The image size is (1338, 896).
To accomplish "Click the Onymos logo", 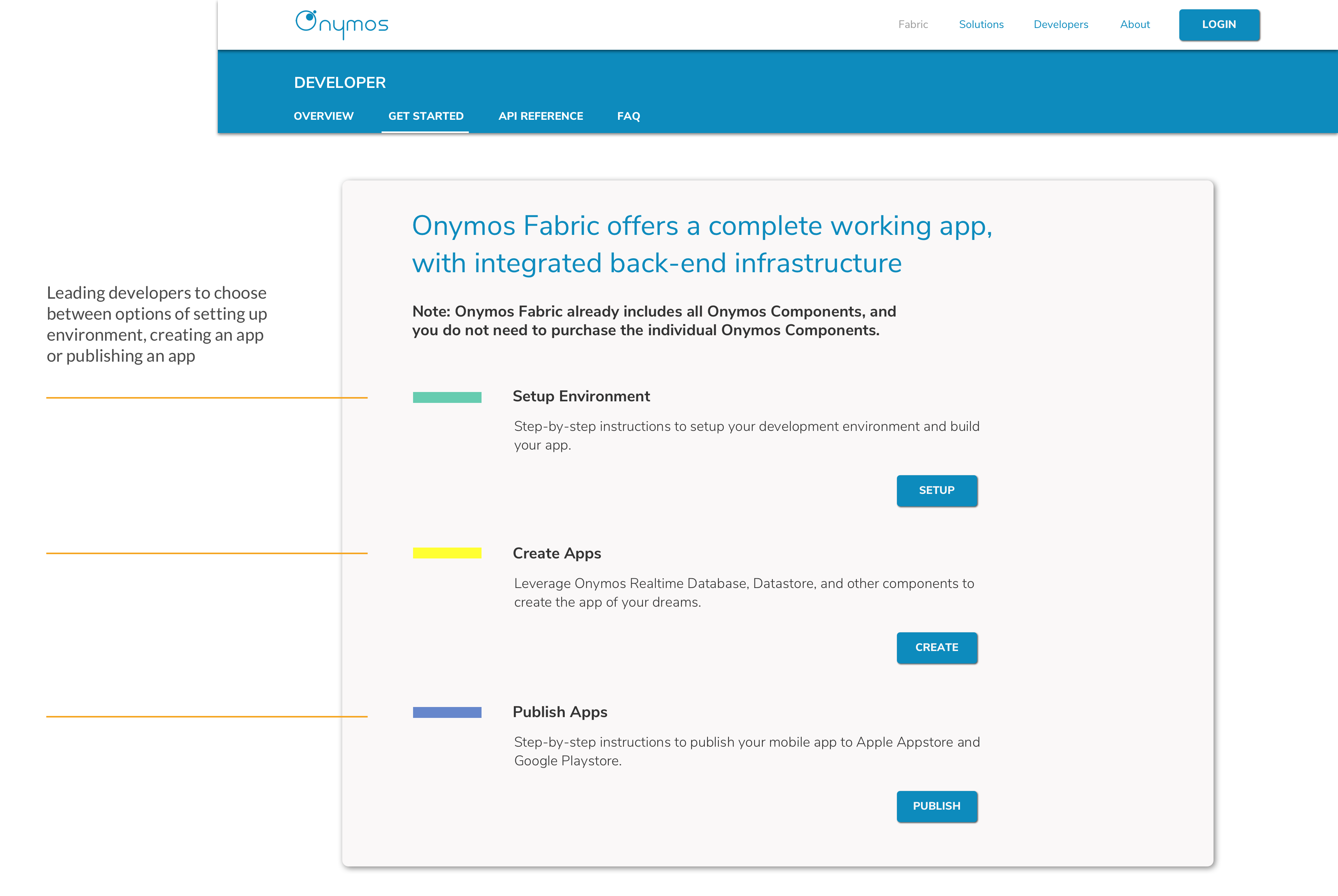I will coord(342,24).
